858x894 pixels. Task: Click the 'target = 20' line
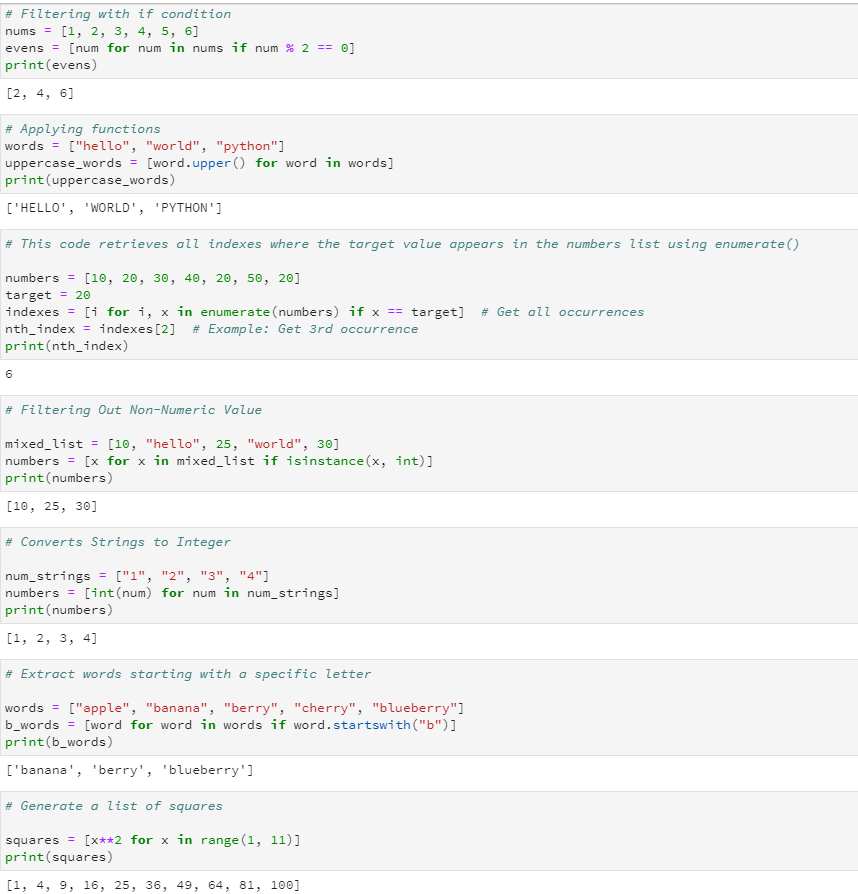coord(48,295)
